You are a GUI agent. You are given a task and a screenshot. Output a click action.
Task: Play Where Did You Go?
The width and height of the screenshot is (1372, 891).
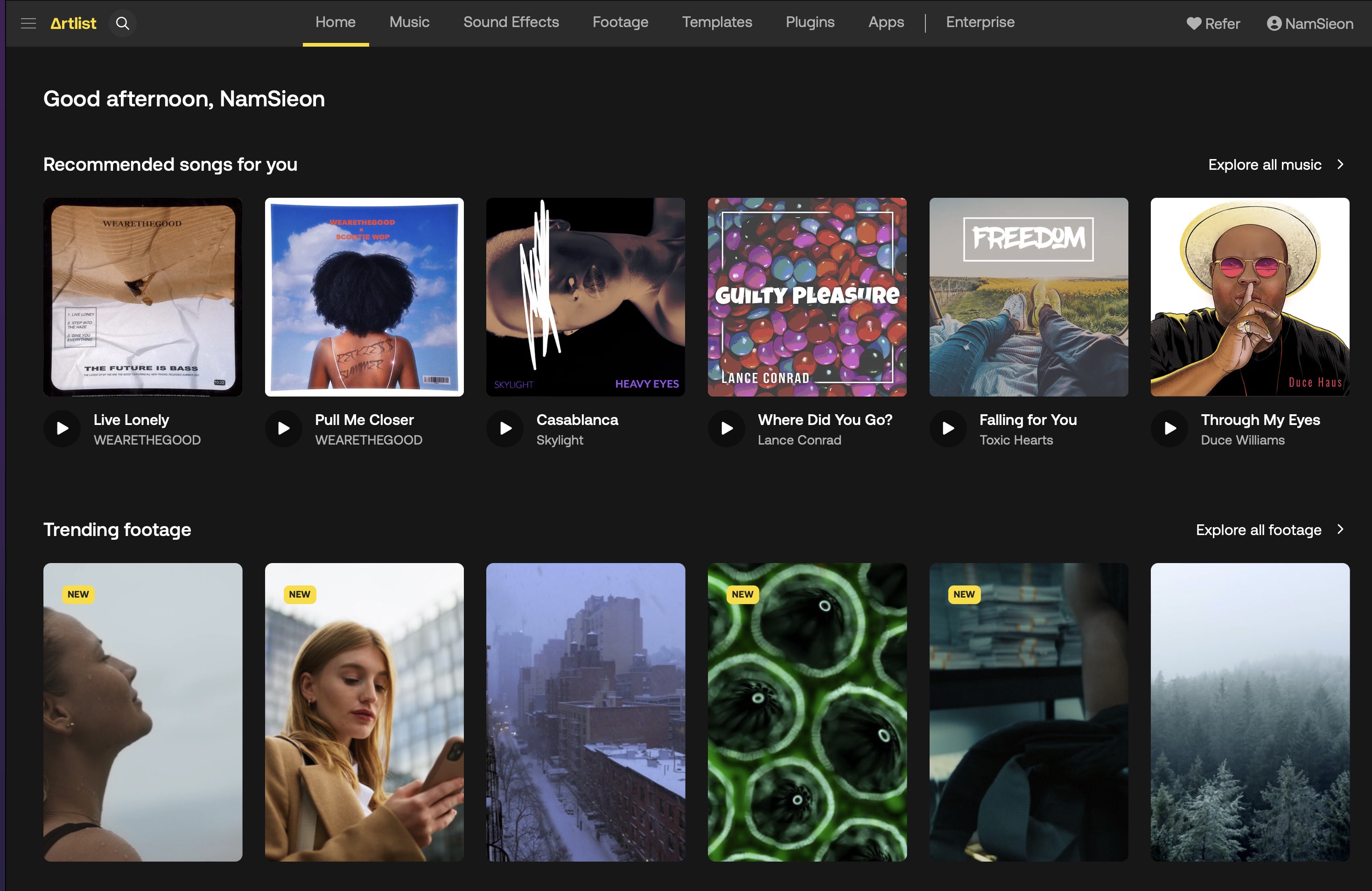click(726, 428)
